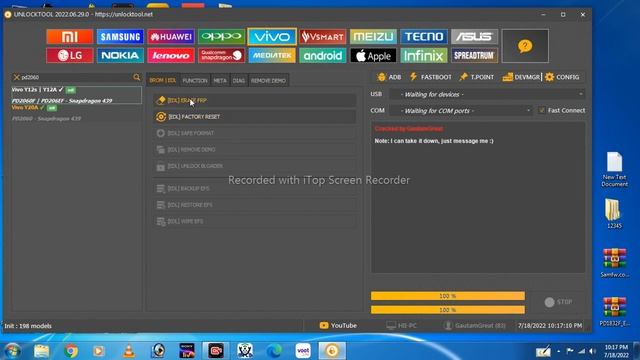This screenshot has height=360, width=640.
Task: Run [EDL] FACTORY RESET
Action: click(x=255, y=117)
